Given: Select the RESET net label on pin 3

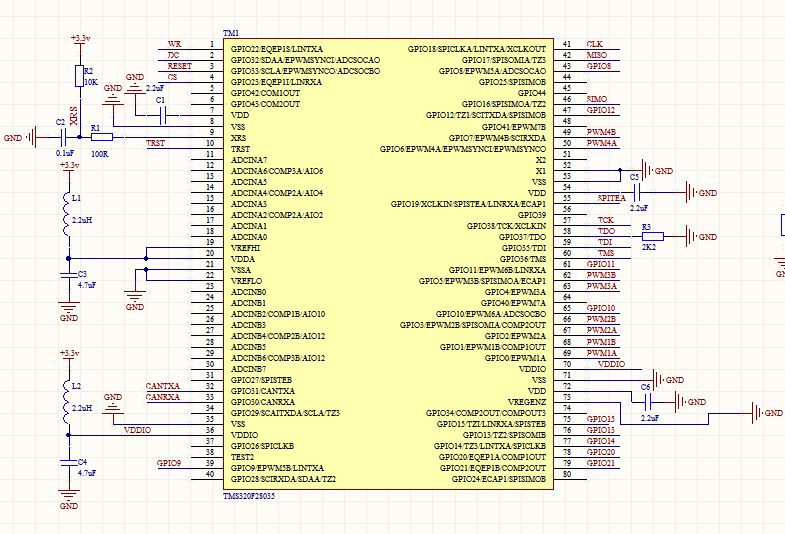Looking at the screenshot, I should point(179,66).
